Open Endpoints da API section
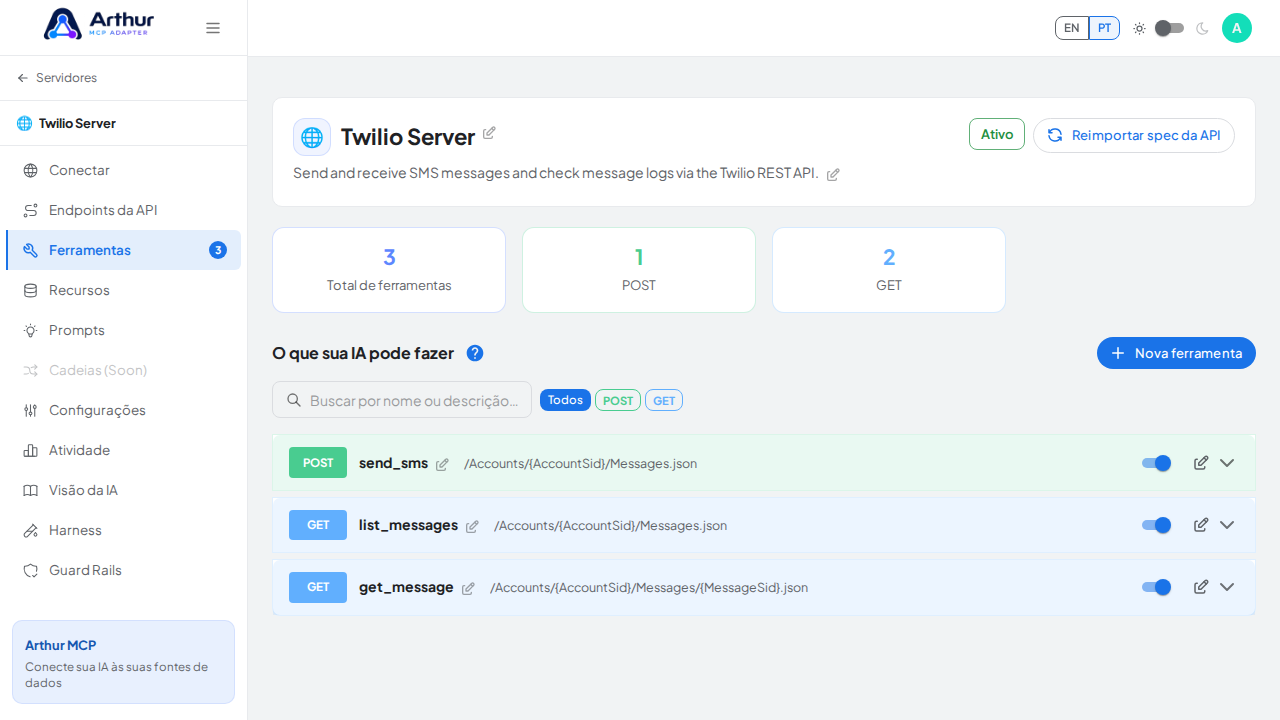This screenshot has height=720, width=1280. pyautogui.click(x=123, y=210)
